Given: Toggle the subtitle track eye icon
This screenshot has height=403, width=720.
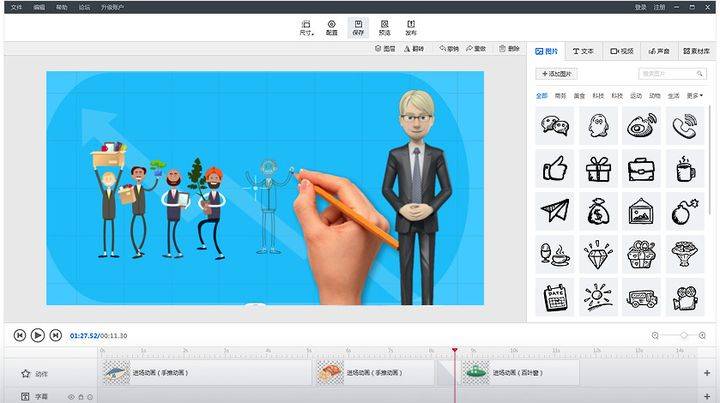Looking at the screenshot, I should coord(71,397).
